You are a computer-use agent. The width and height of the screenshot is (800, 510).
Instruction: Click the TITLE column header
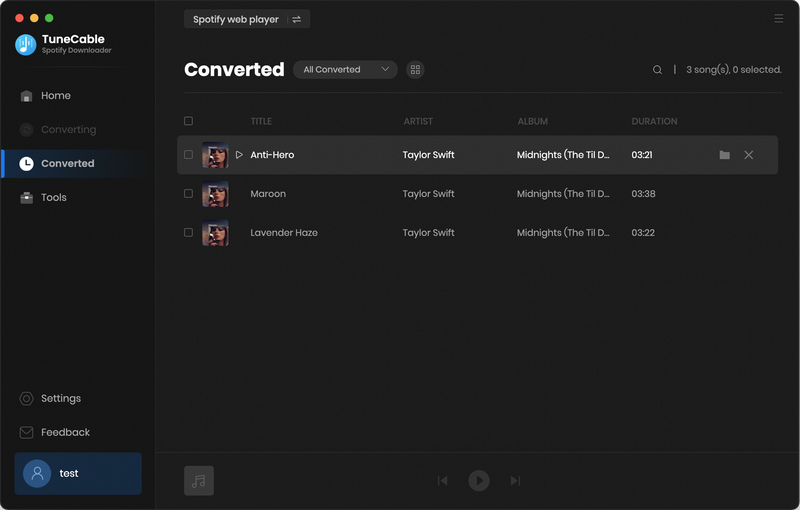pos(261,121)
